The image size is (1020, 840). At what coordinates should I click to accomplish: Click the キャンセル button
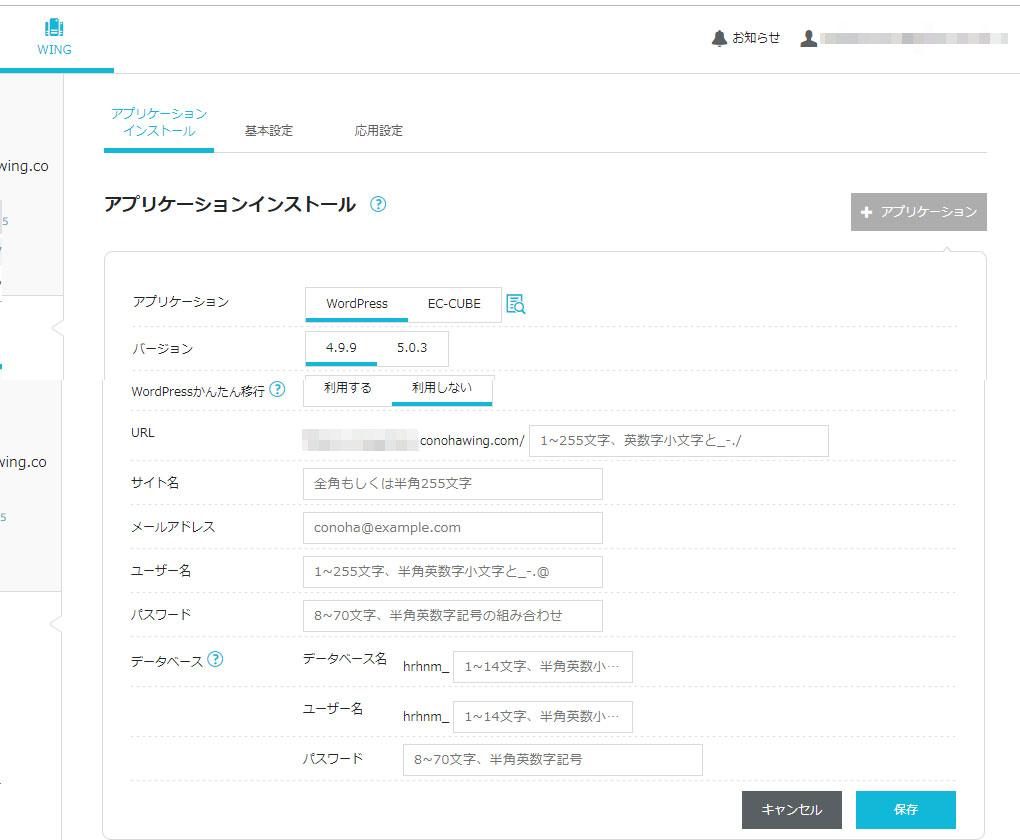click(792, 809)
